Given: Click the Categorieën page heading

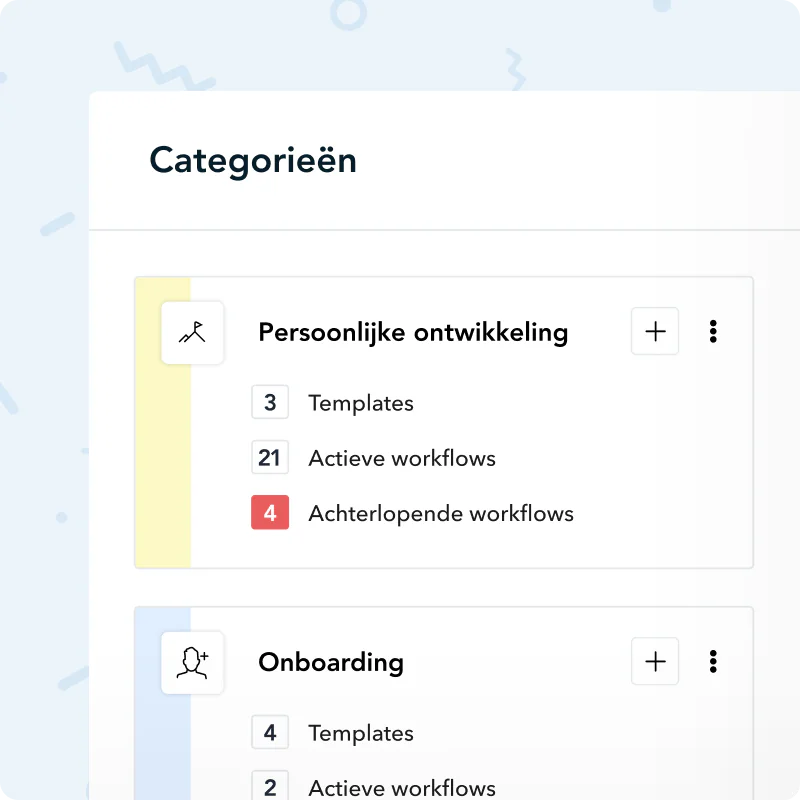Looking at the screenshot, I should click(253, 160).
